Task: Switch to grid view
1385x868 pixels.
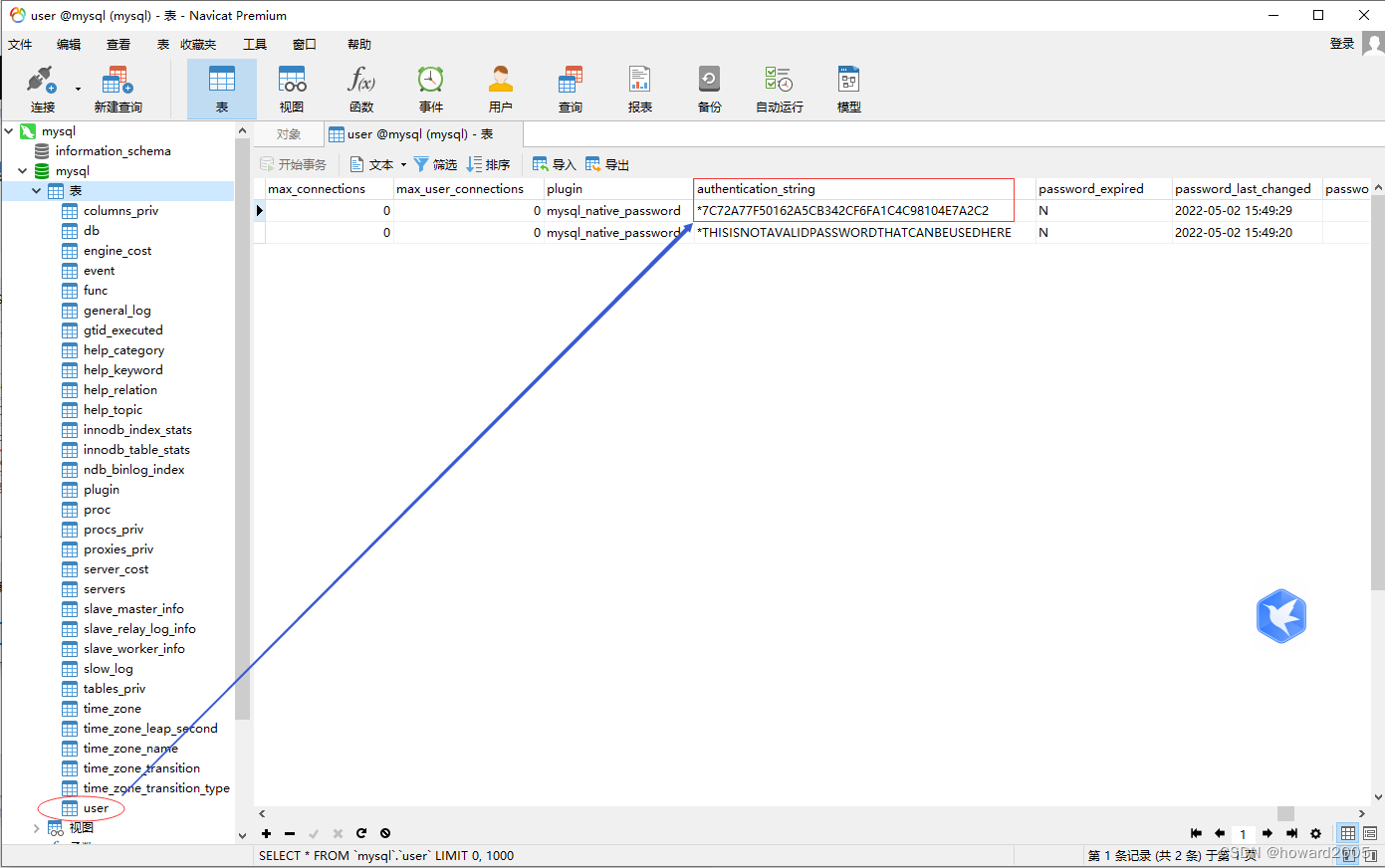Action: coord(1348,833)
